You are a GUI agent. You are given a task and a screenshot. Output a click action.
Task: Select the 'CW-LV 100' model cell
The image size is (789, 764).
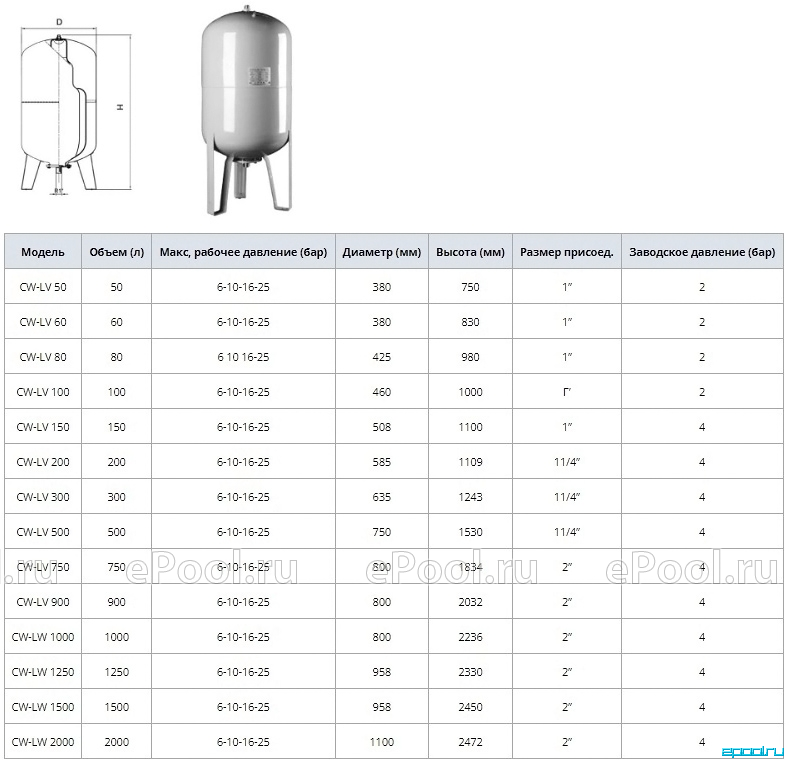[x=43, y=392]
